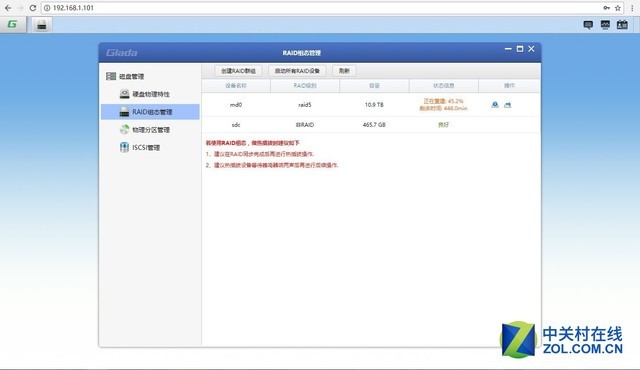This screenshot has width=640, height=370.
Task: Click the address bar showing 192.168.1.101
Action: pos(322,8)
